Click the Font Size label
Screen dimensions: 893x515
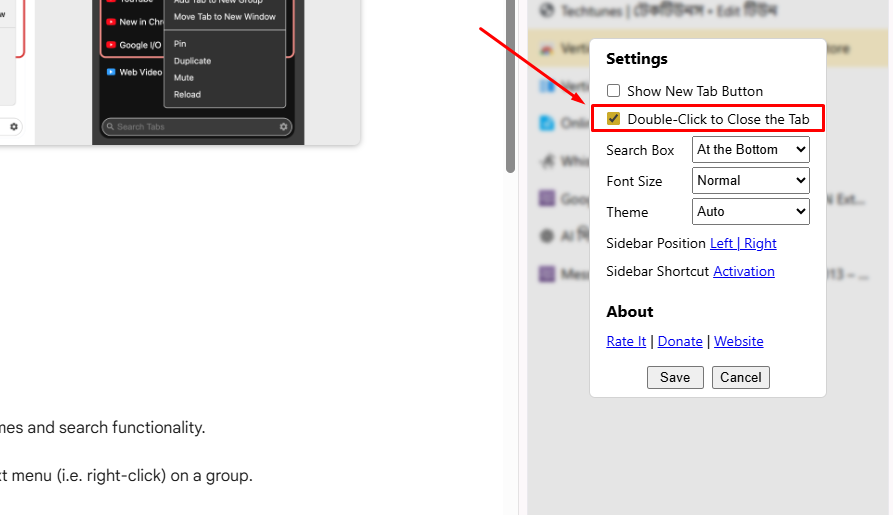tap(634, 181)
